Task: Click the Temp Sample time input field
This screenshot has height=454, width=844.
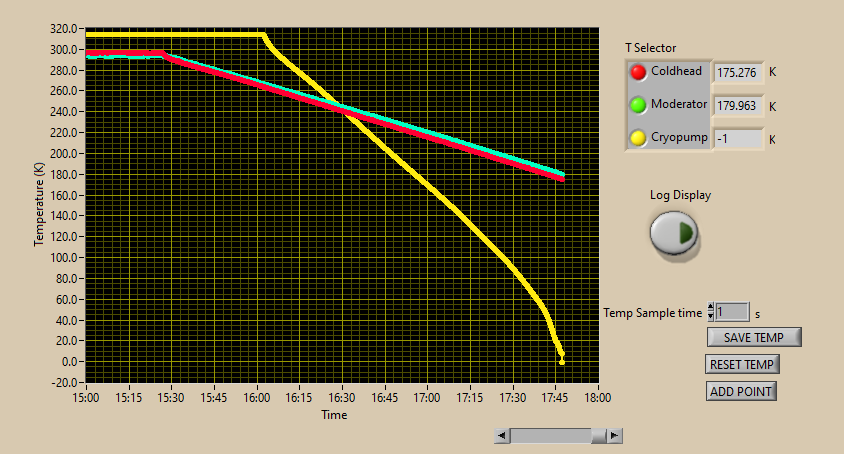Action: point(732,312)
